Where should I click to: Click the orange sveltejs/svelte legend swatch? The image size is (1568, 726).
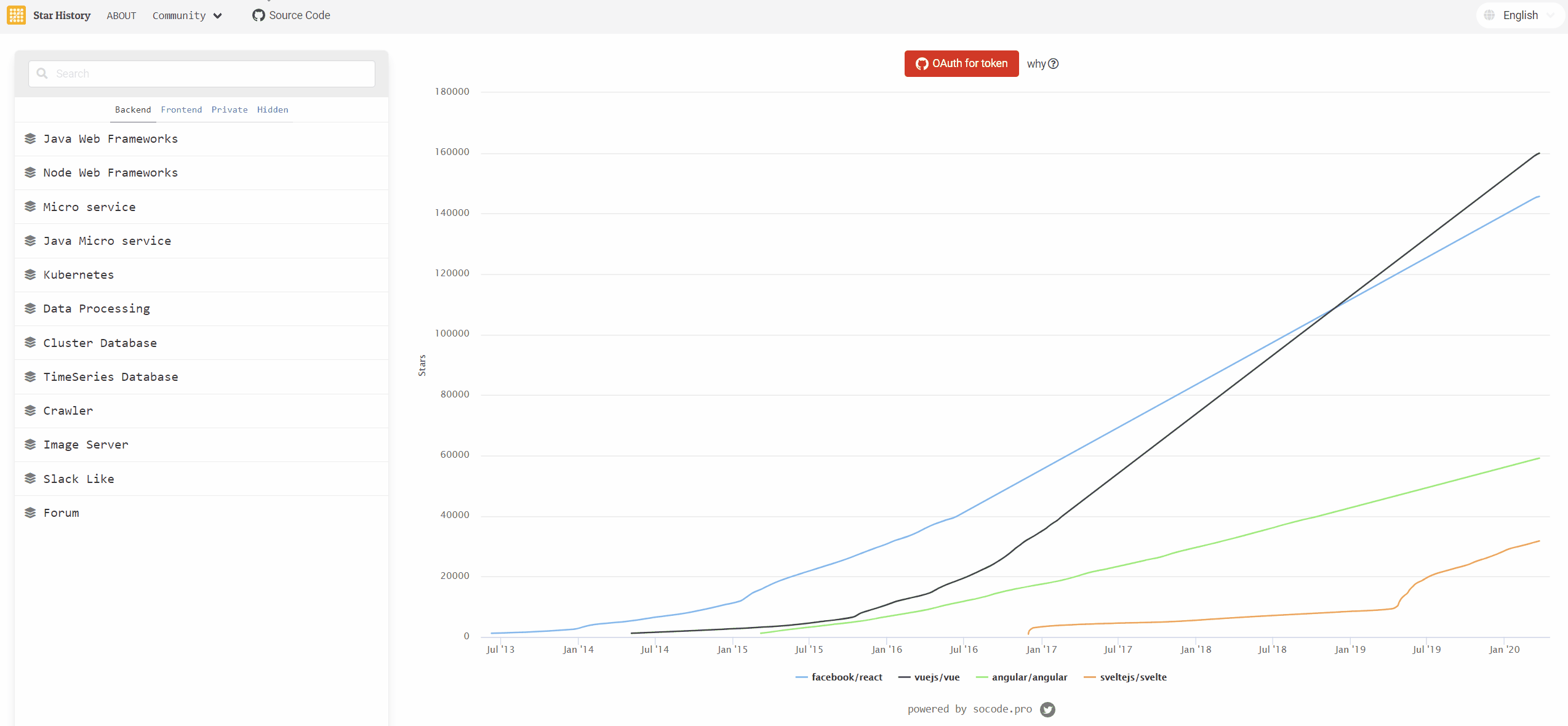[x=1090, y=677]
